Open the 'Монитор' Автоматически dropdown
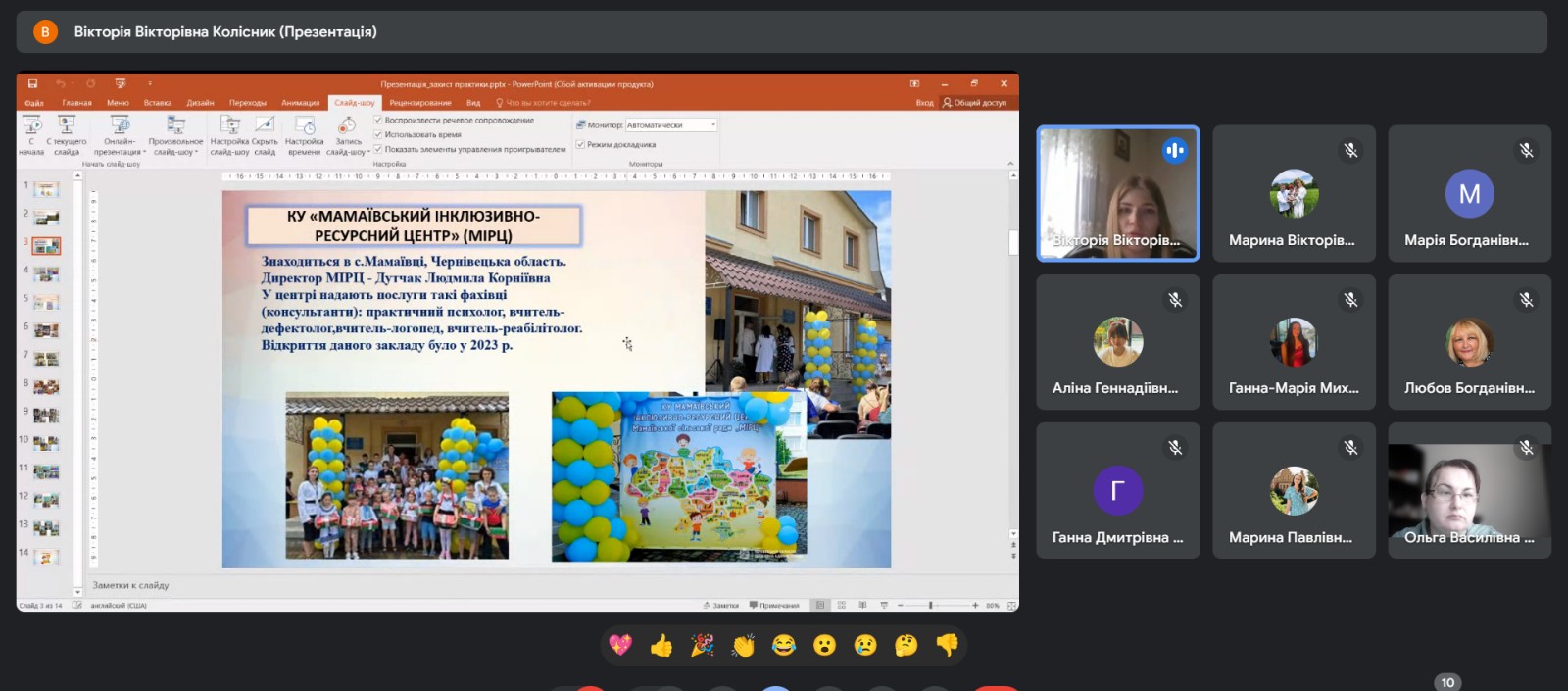 pyautogui.click(x=671, y=125)
